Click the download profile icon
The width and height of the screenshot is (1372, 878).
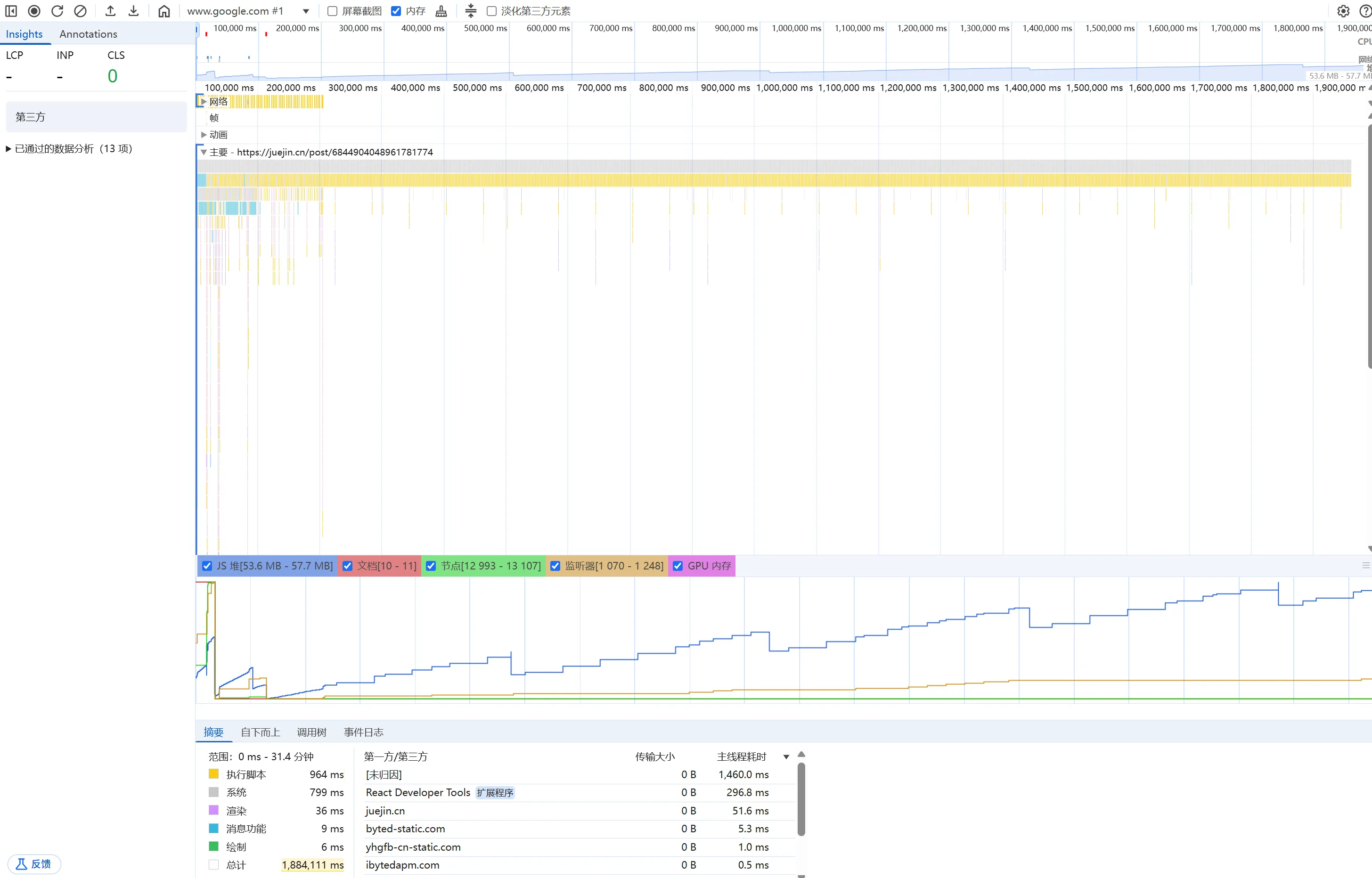click(x=133, y=11)
